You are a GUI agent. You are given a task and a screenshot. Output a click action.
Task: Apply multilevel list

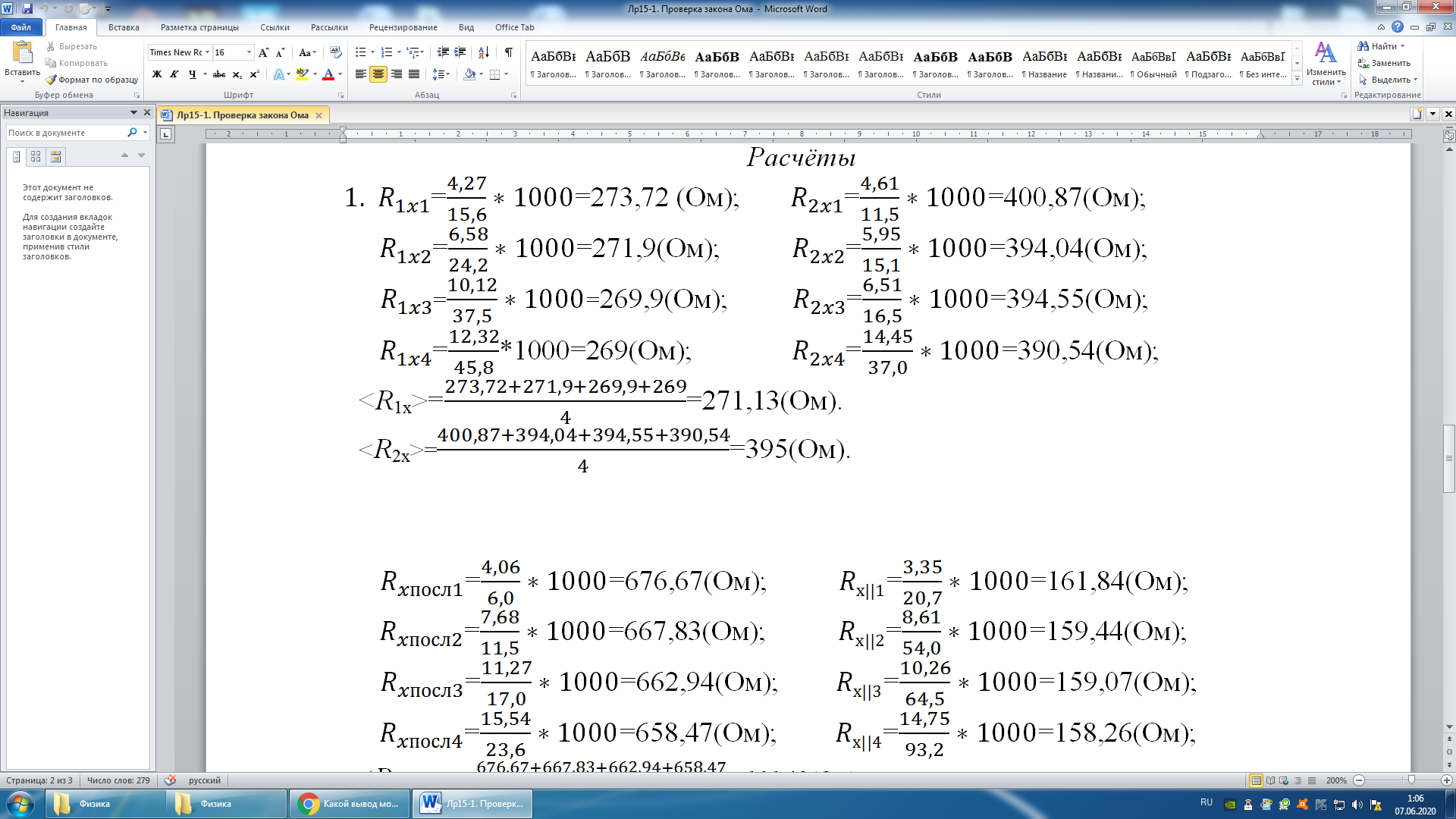(x=413, y=52)
